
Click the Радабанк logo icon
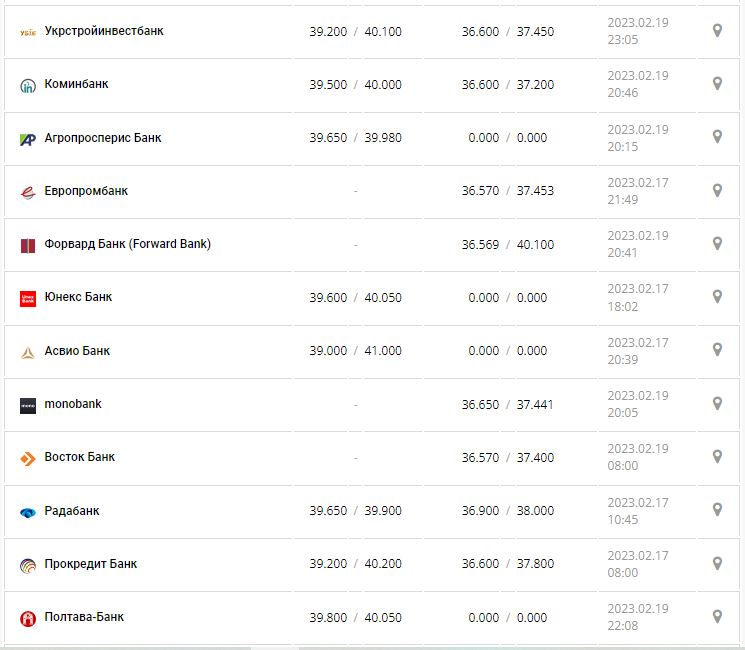28,512
